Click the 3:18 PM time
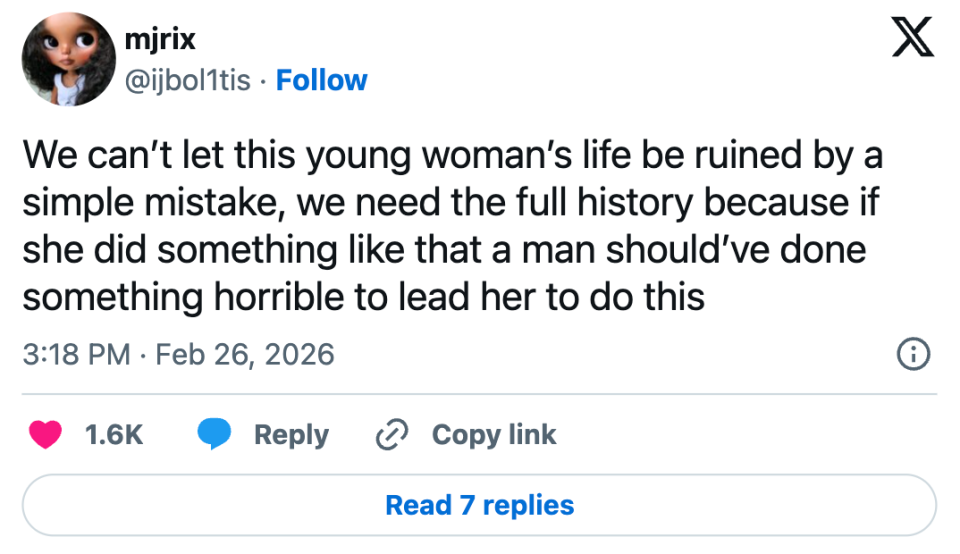The image size is (960, 554). 75,354
